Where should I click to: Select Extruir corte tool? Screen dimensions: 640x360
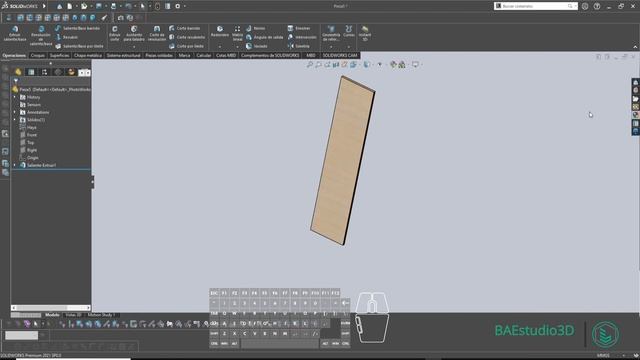[x=115, y=33]
